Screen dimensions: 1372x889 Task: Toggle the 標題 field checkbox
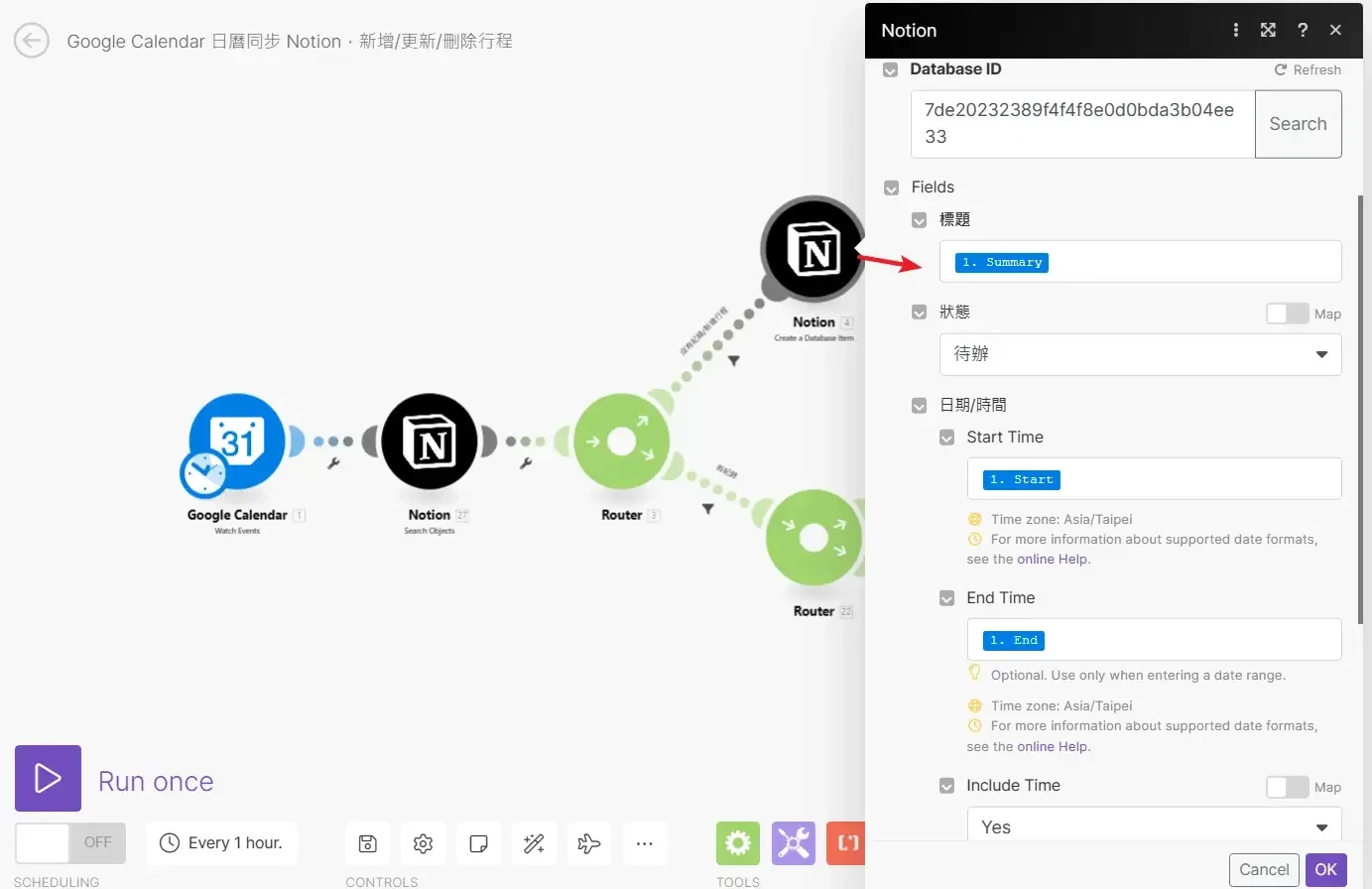[919, 220]
